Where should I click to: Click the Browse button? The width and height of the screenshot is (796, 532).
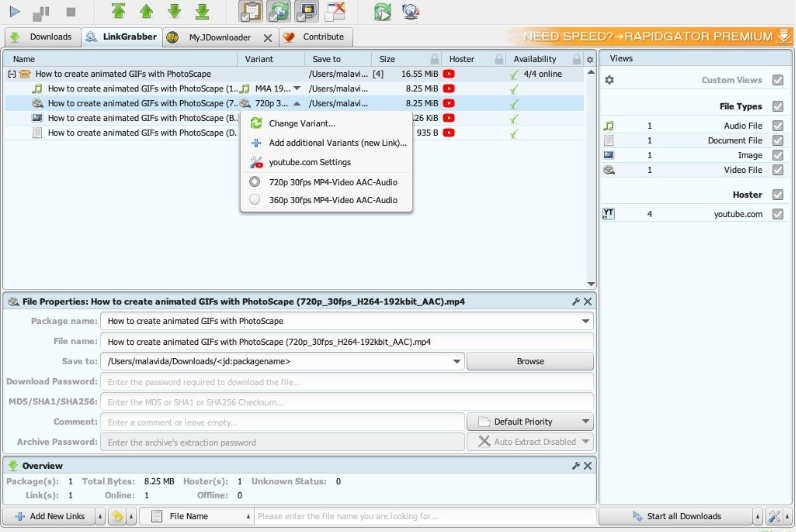coord(530,361)
